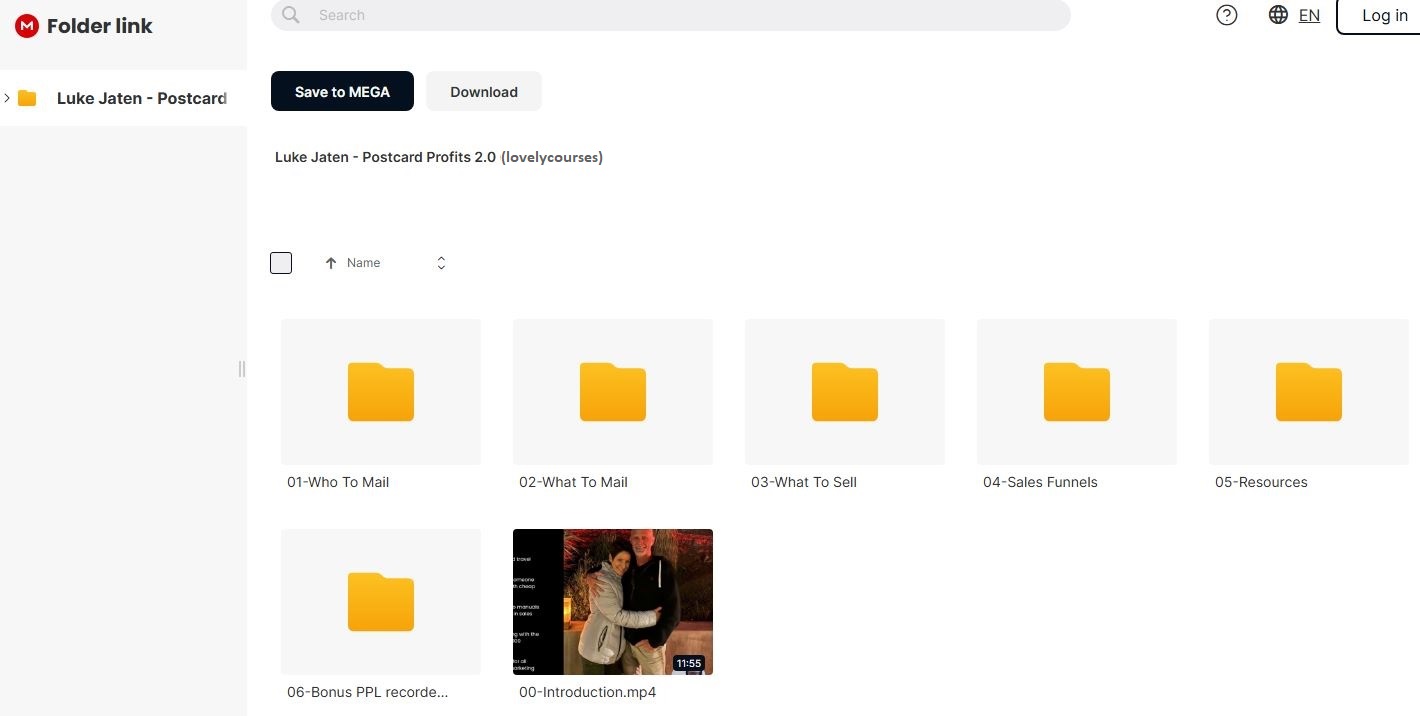Image resolution: width=1420 pixels, height=716 pixels.
Task: Click the search magnifier icon
Action: point(291,15)
